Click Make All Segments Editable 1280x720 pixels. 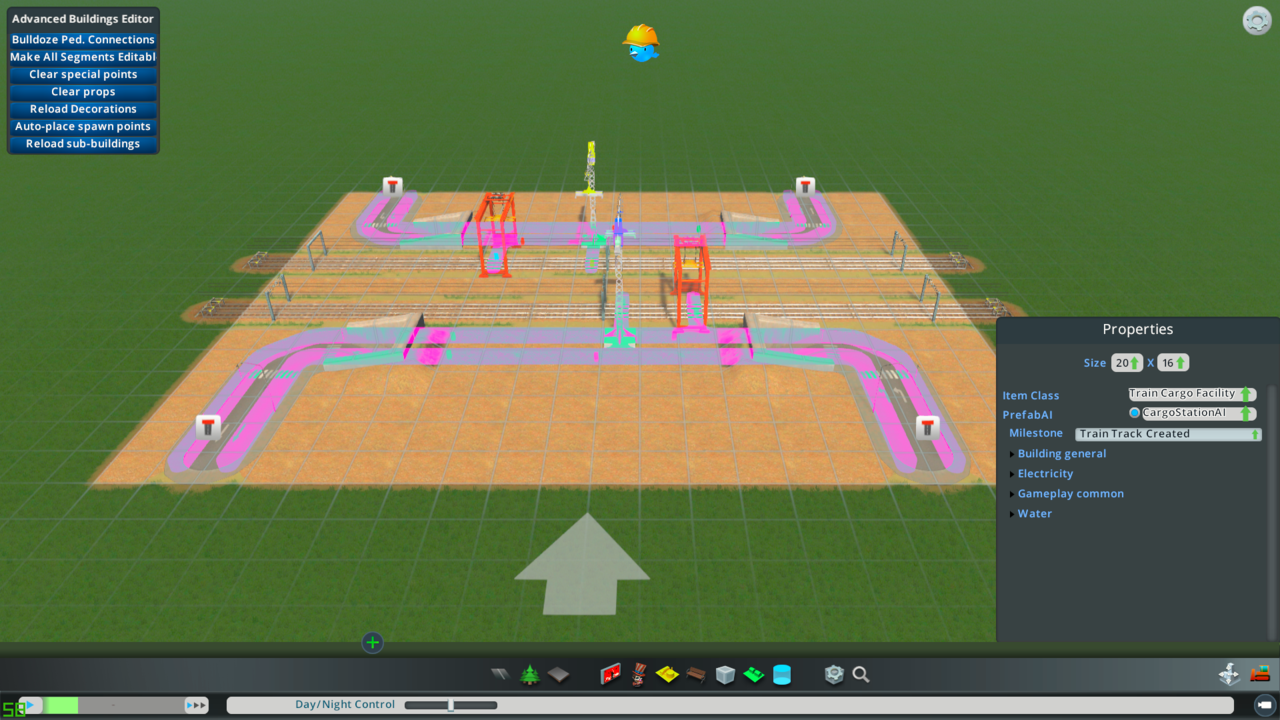pyautogui.click(x=83, y=57)
